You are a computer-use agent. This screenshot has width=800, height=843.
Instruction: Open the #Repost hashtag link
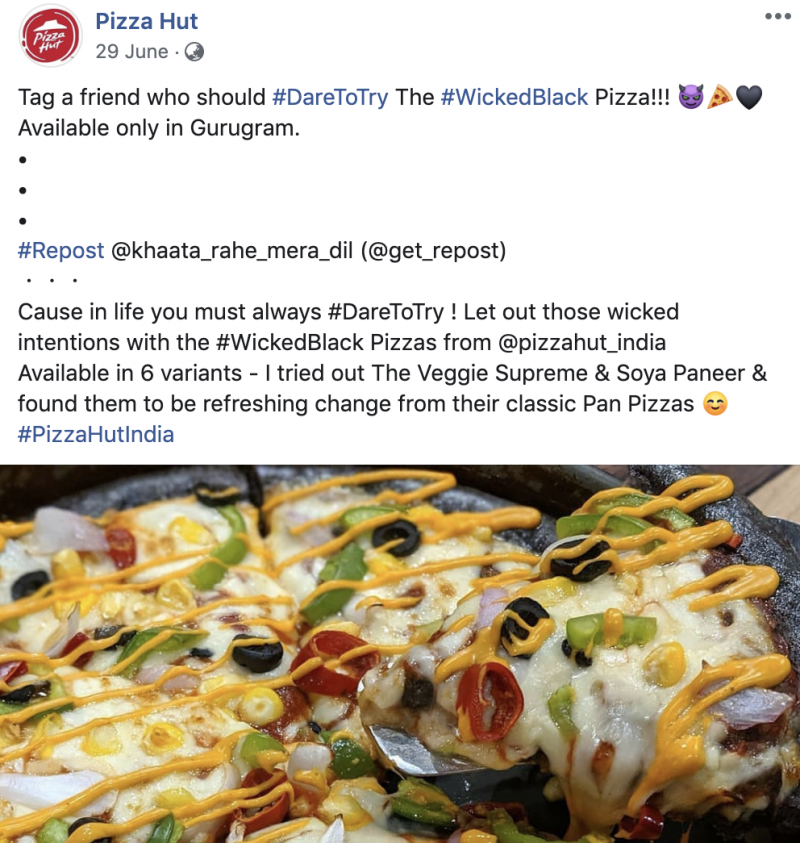(x=61, y=251)
